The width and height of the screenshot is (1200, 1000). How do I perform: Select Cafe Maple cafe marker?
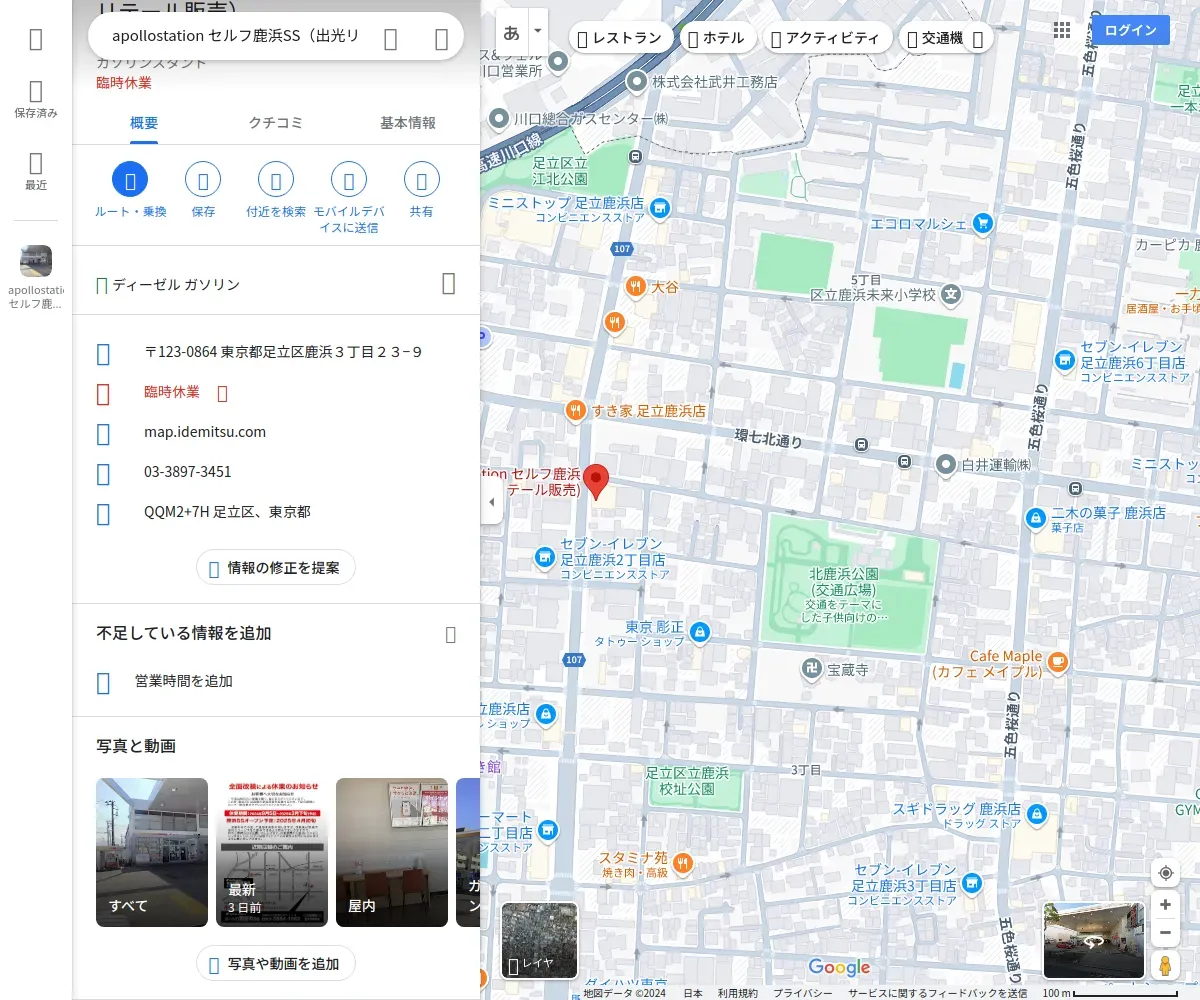click(x=1058, y=661)
